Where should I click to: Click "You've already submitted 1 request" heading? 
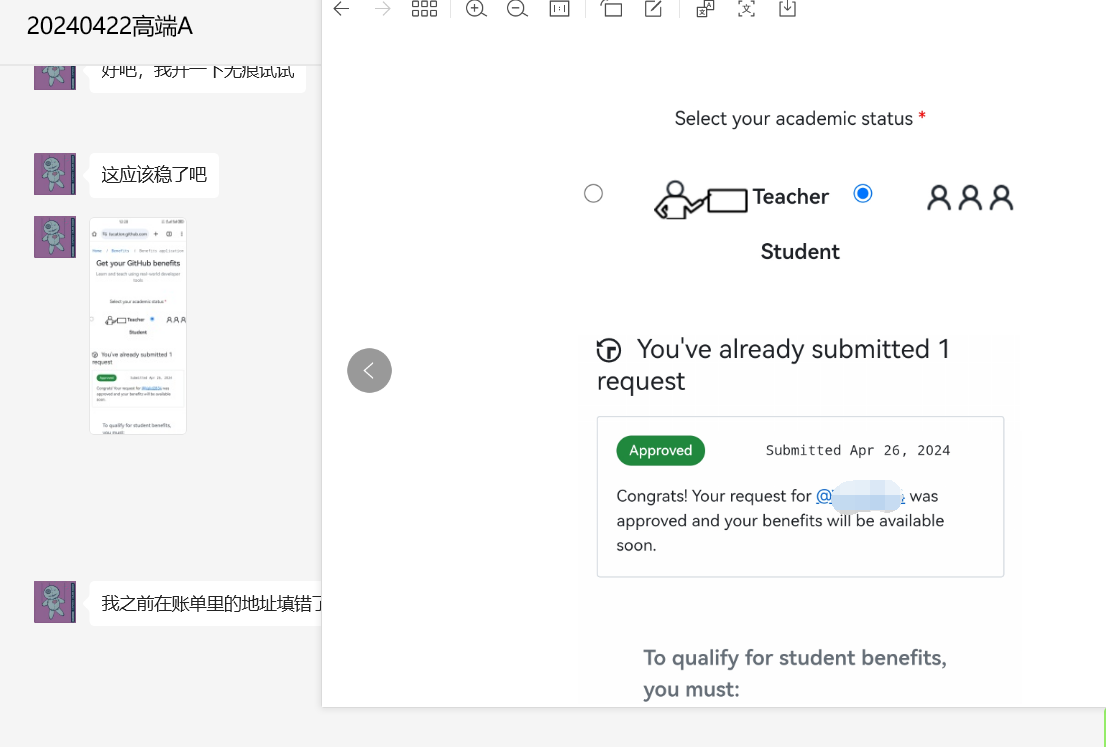click(x=774, y=365)
